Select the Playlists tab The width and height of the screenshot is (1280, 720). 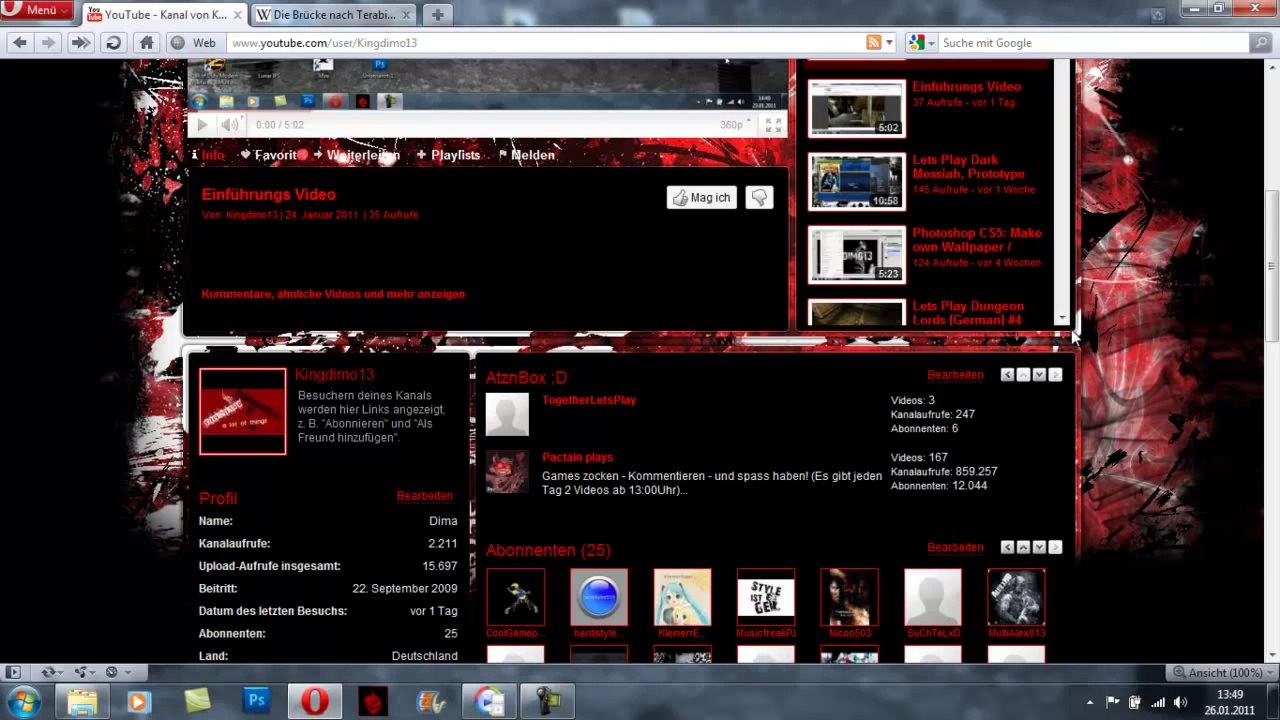448,155
